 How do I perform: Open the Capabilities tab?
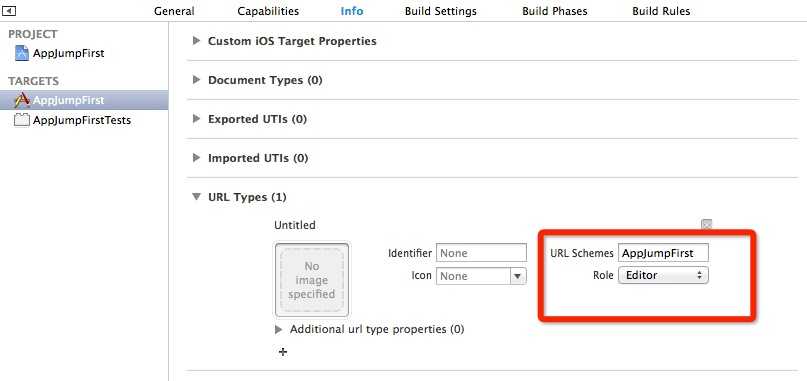pos(268,11)
